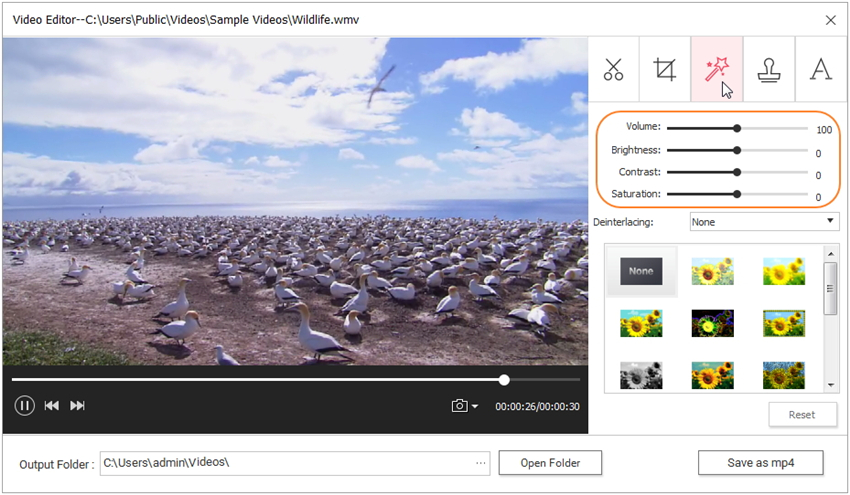The height and width of the screenshot is (495, 850).
Task: Click the Open Folder button
Action: coord(550,463)
